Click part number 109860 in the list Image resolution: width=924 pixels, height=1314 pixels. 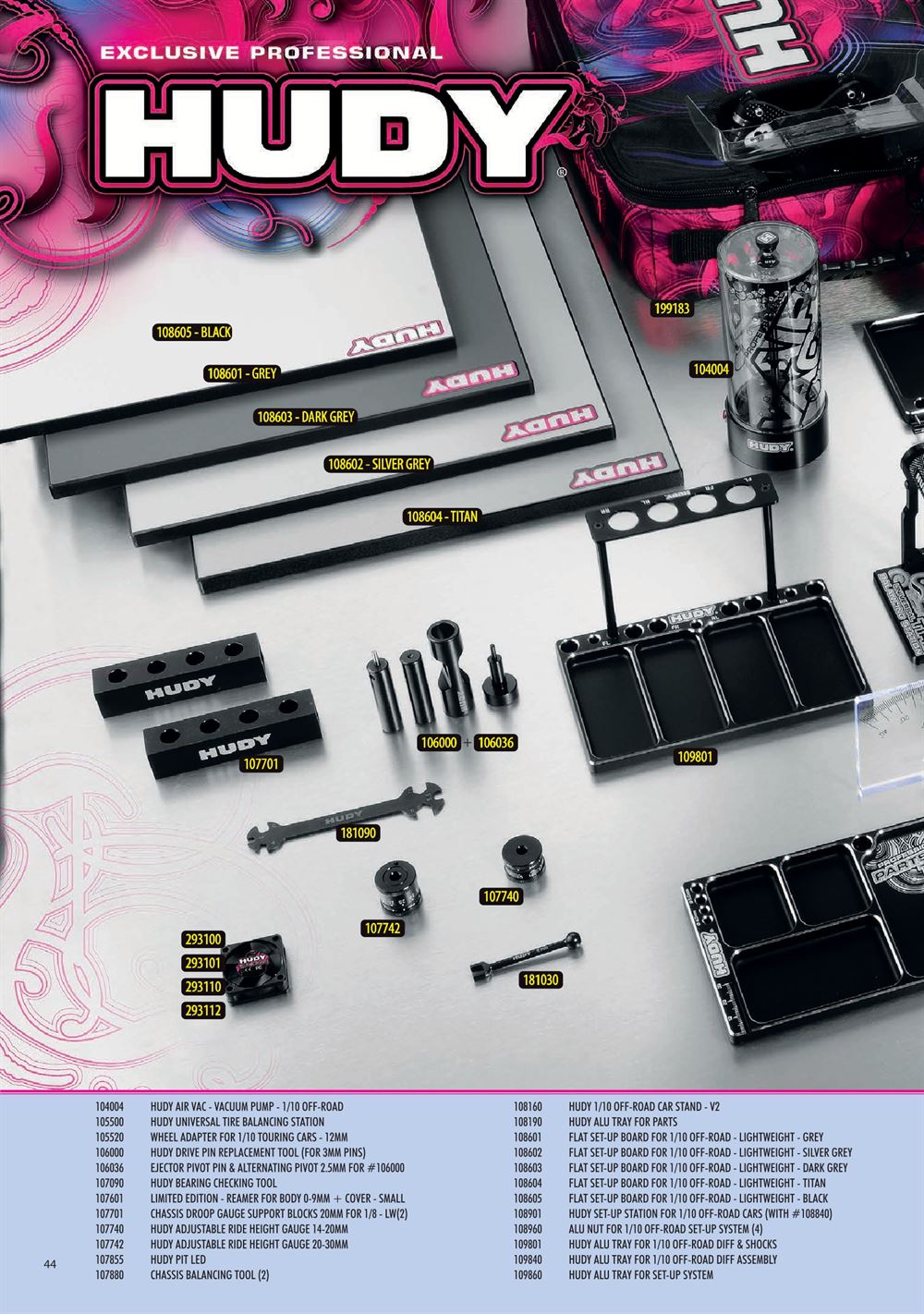528,1275
